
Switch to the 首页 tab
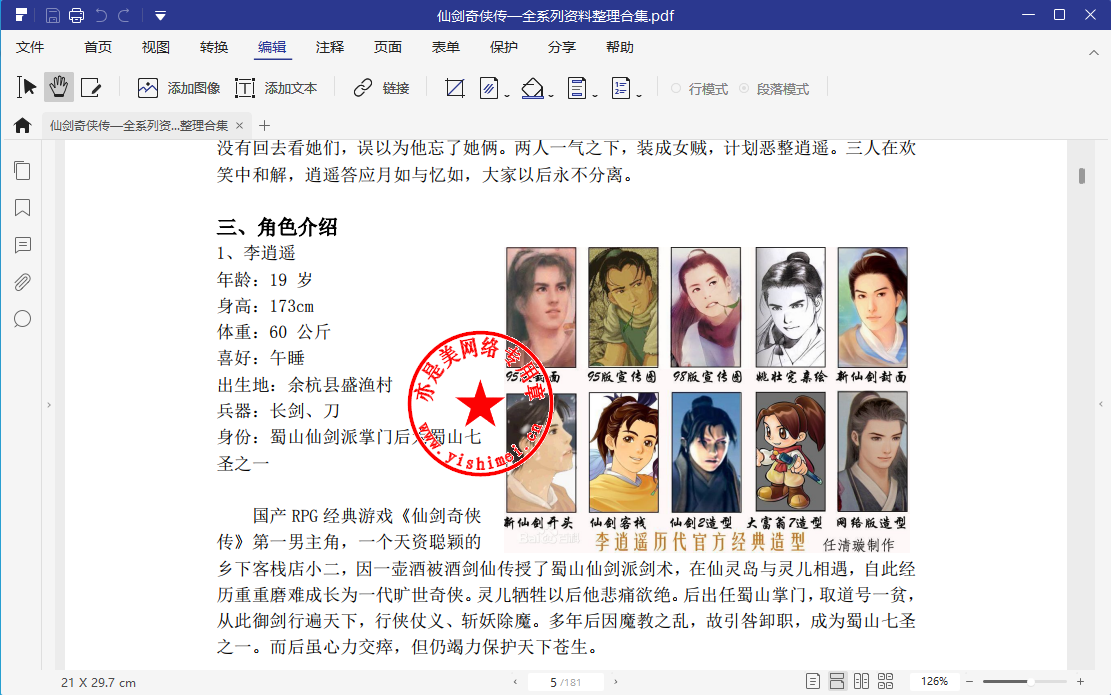(98, 47)
